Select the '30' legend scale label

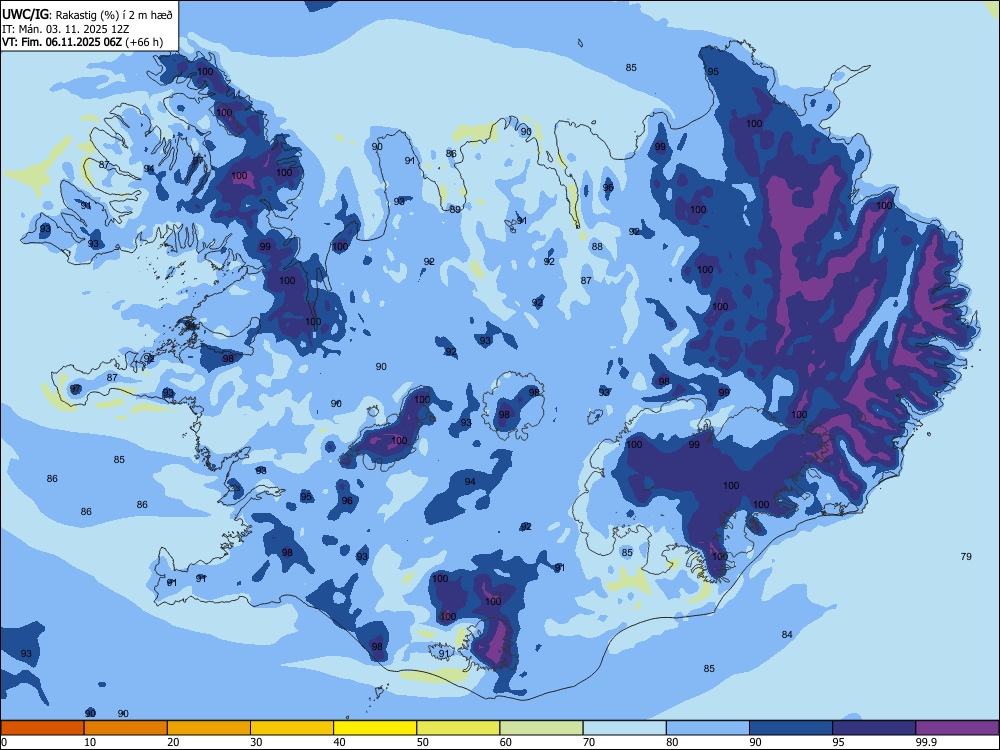coord(256,742)
